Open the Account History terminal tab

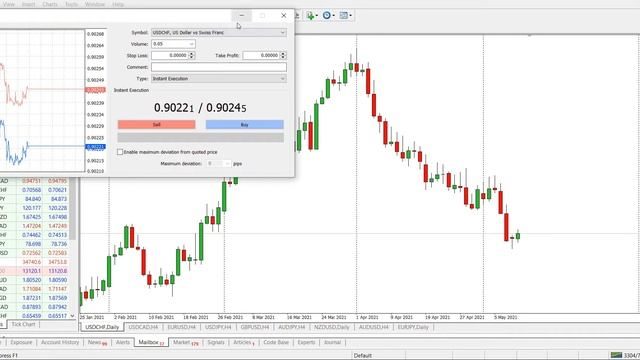point(60,342)
